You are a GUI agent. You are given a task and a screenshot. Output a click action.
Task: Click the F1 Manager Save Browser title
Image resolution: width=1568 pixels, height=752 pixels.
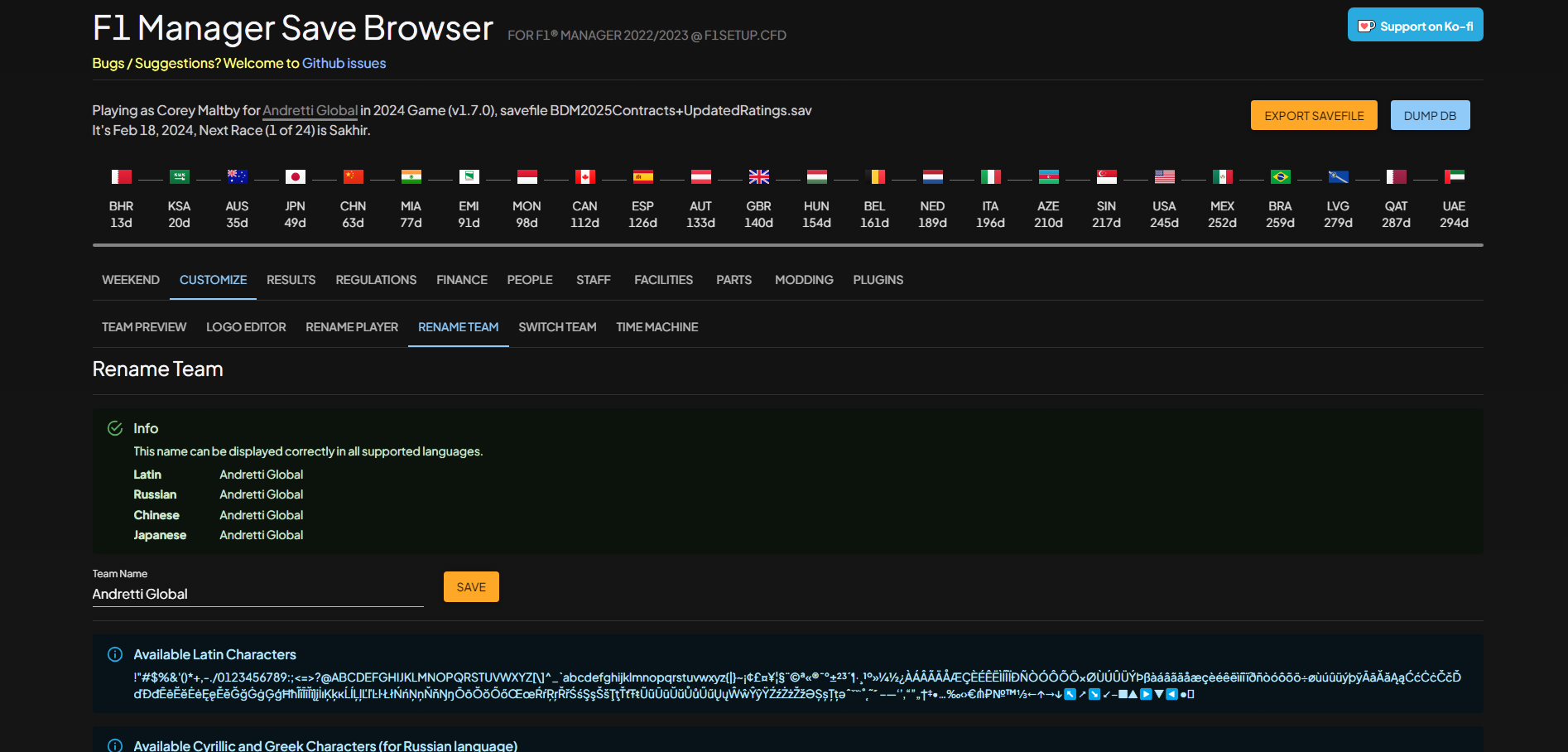tap(293, 28)
